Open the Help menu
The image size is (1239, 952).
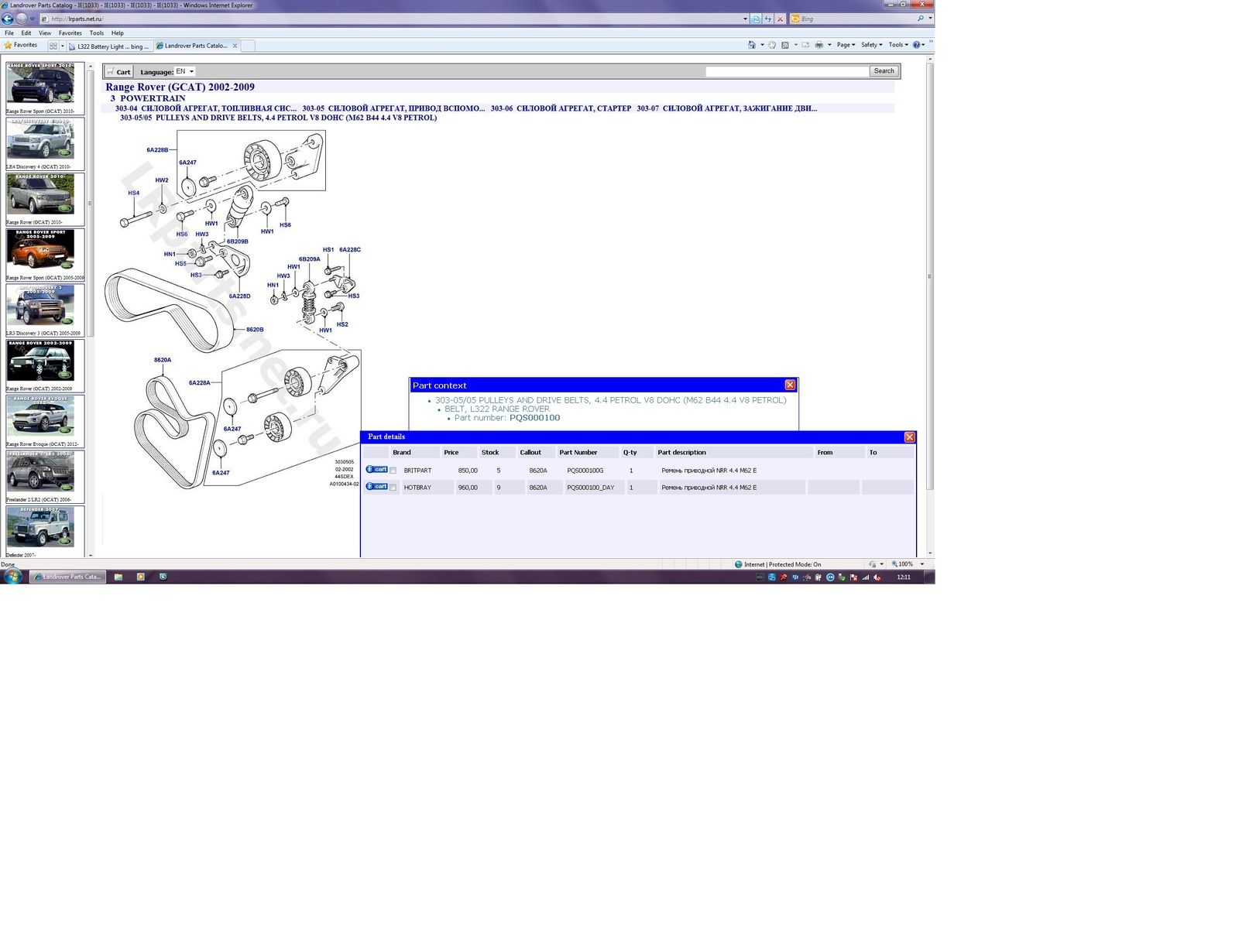[x=118, y=33]
